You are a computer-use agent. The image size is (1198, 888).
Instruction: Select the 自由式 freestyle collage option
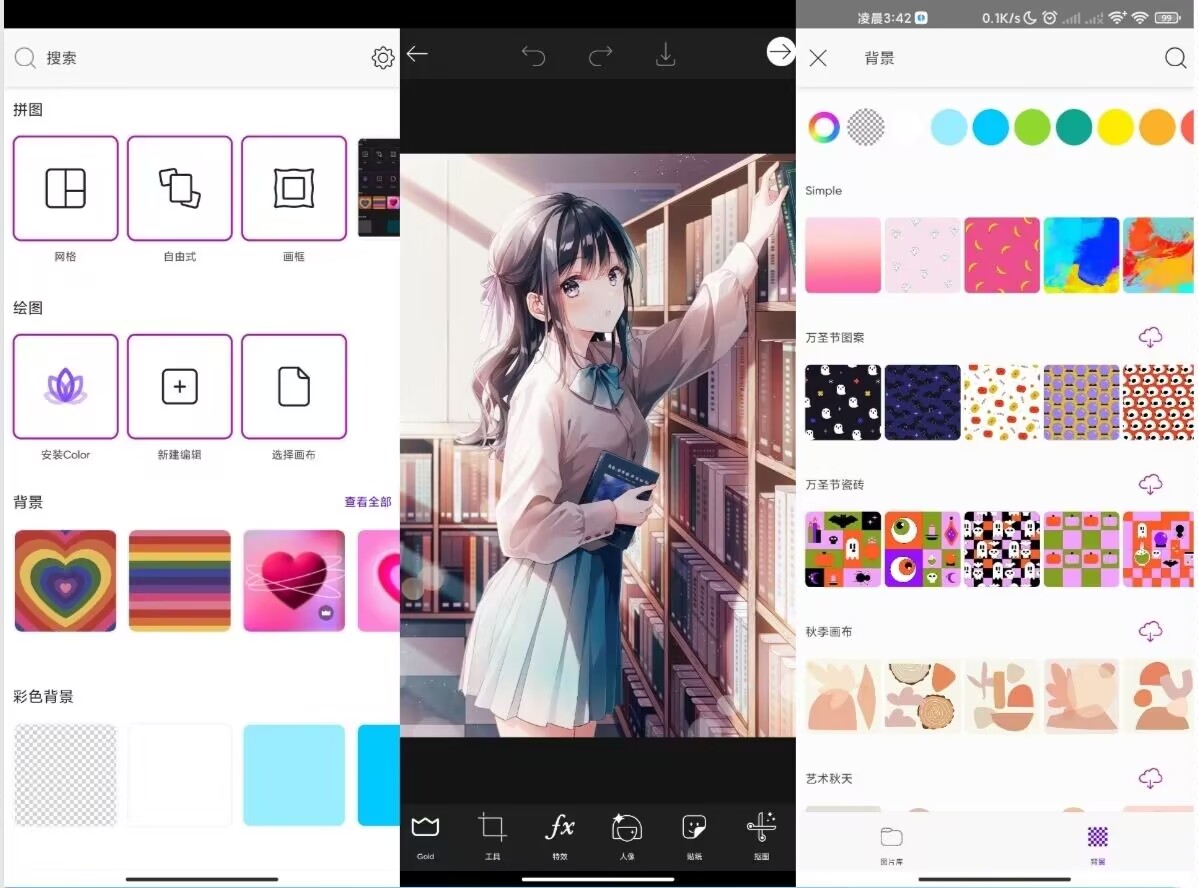point(179,188)
